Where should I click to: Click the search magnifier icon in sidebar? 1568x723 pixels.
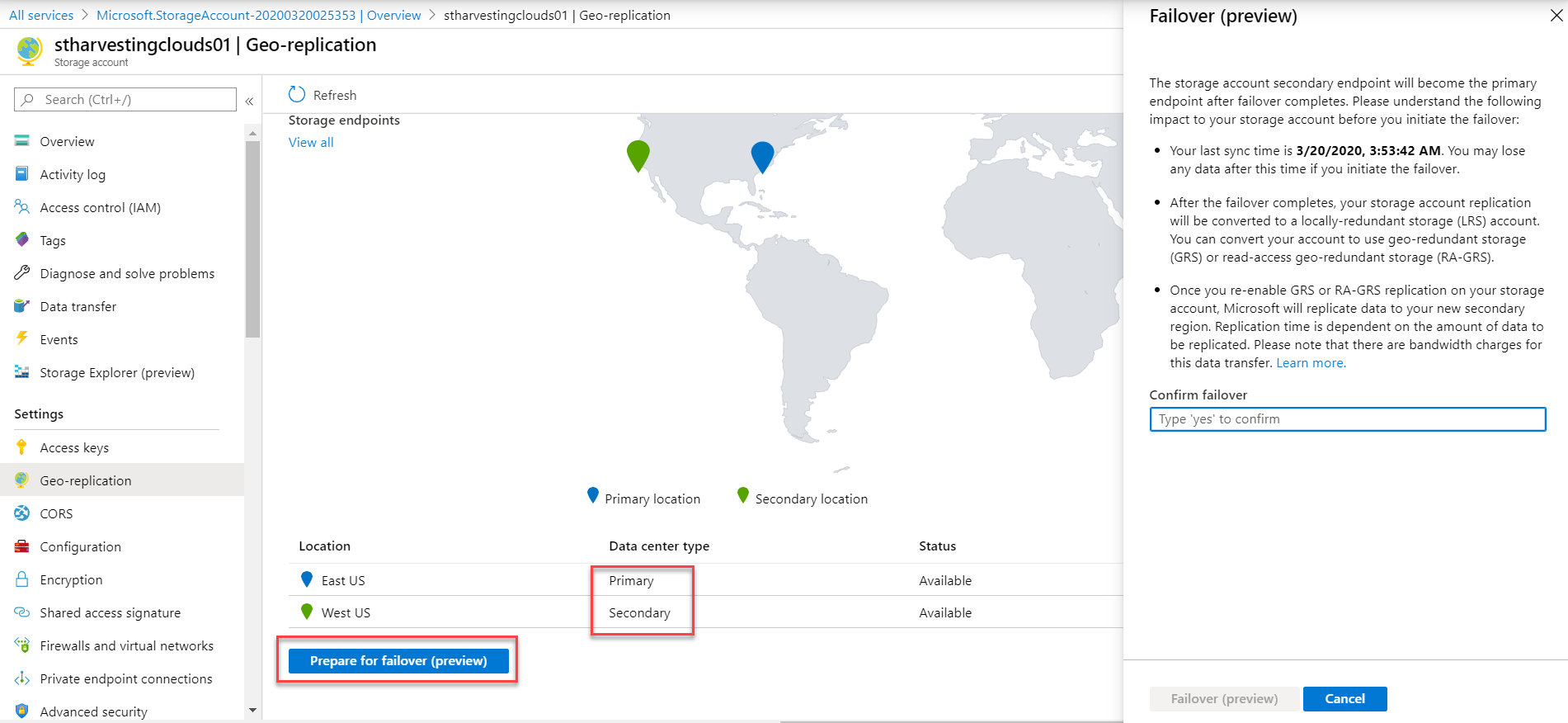coord(28,99)
